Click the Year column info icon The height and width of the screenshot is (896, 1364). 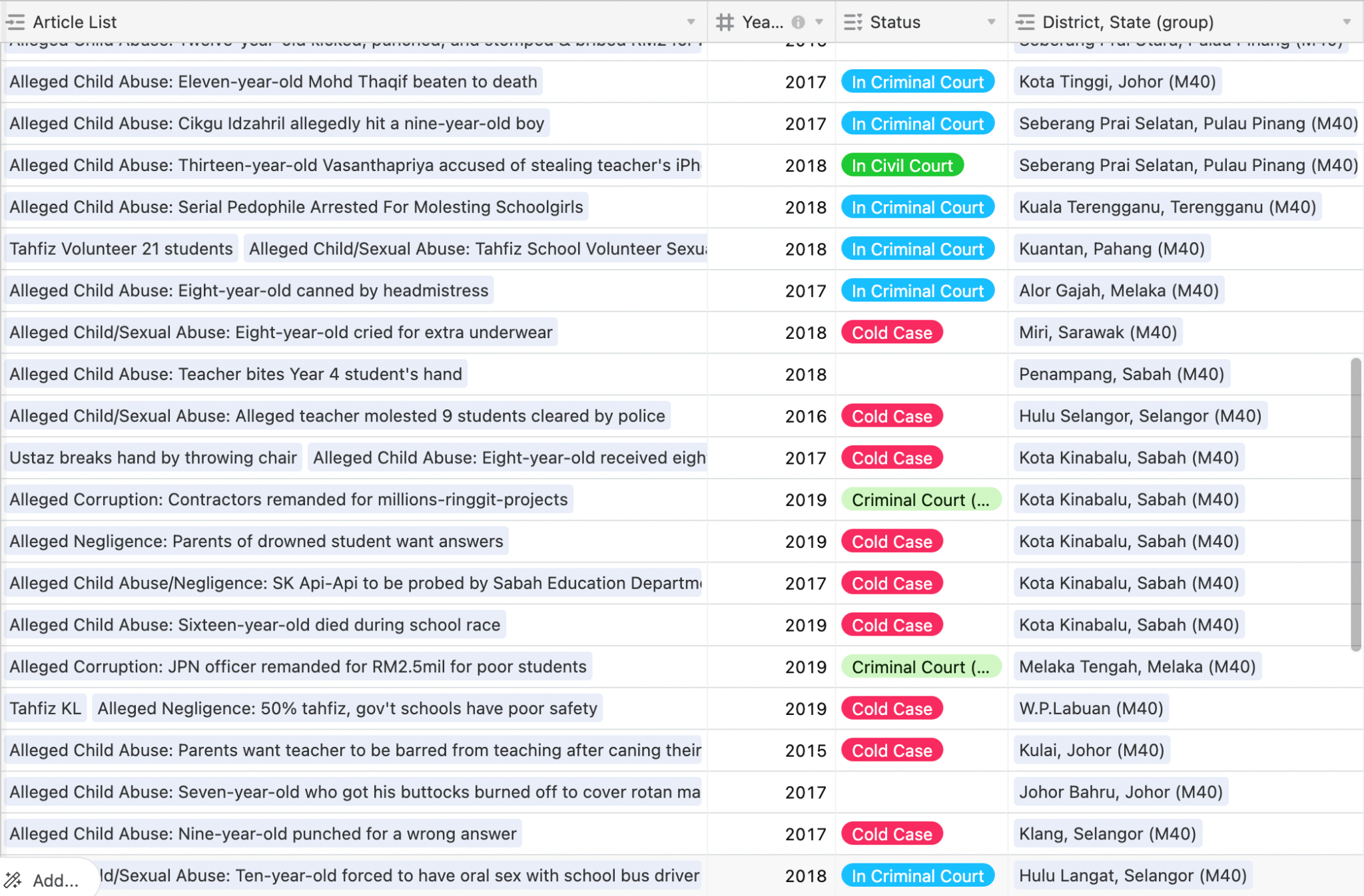798,23
